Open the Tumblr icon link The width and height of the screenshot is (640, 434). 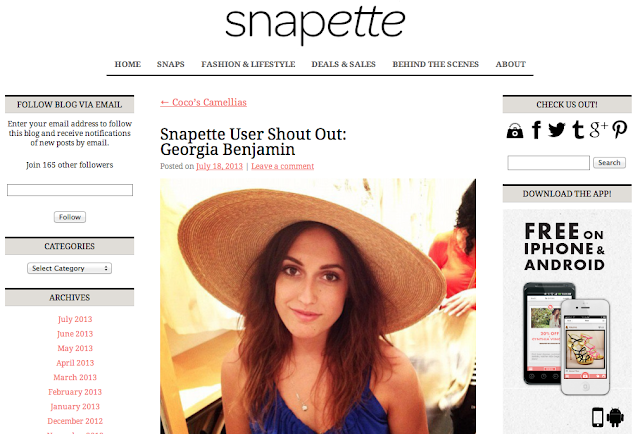[x=578, y=130]
